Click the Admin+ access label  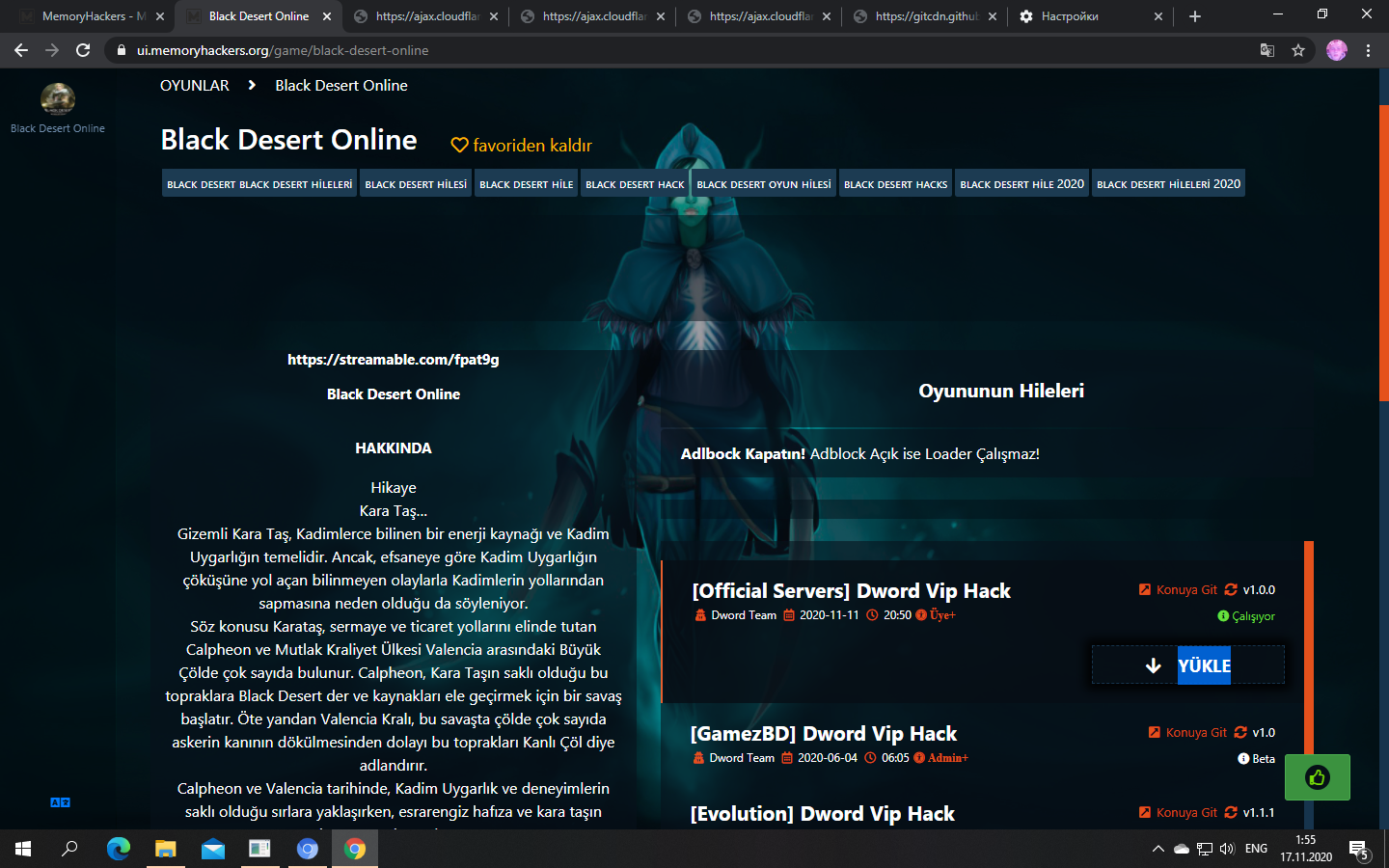(941, 758)
